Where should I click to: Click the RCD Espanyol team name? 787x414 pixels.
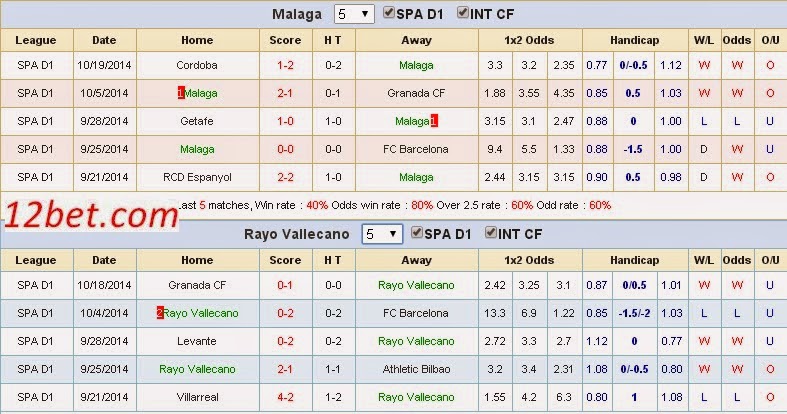tap(197, 177)
